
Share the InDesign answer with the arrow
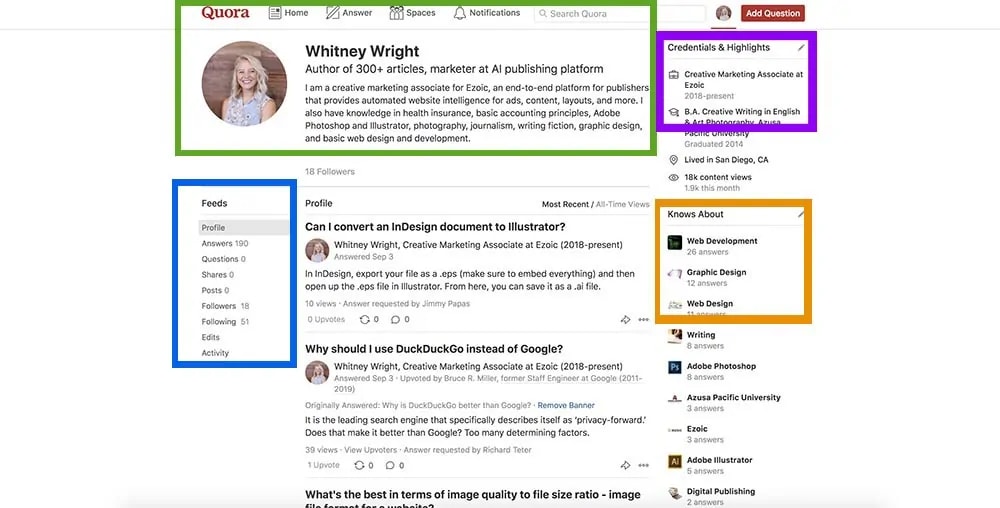click(625, 319)
